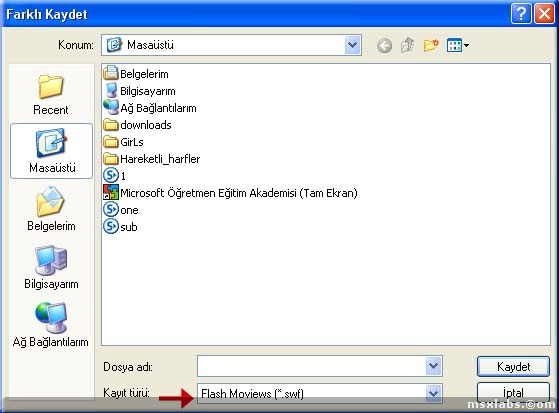The image size is (559, 413).
Task: Select Microsoft Öğretmen Eğitim Akademisi shortcut
Action: coord(230,193)
